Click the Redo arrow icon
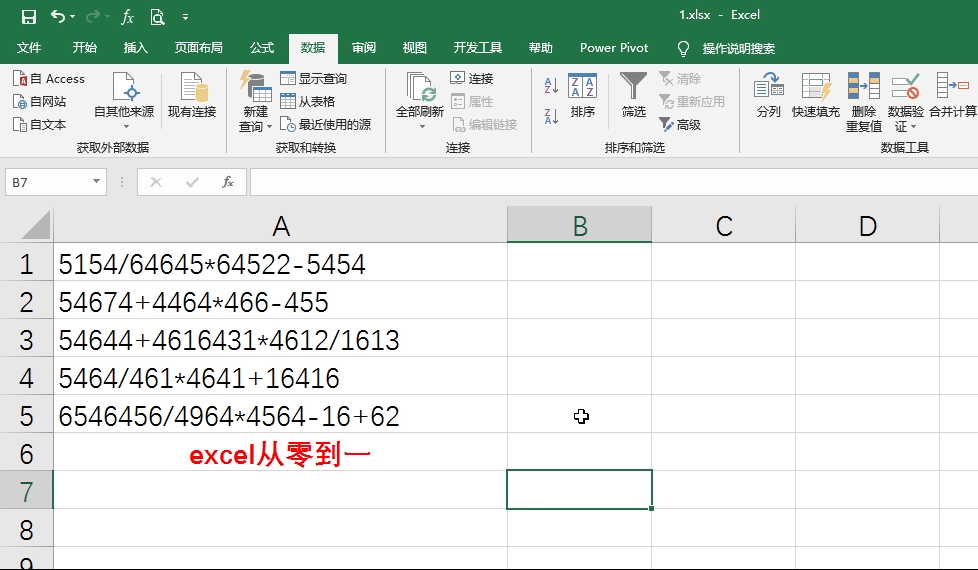 click(x=92, y=16)
